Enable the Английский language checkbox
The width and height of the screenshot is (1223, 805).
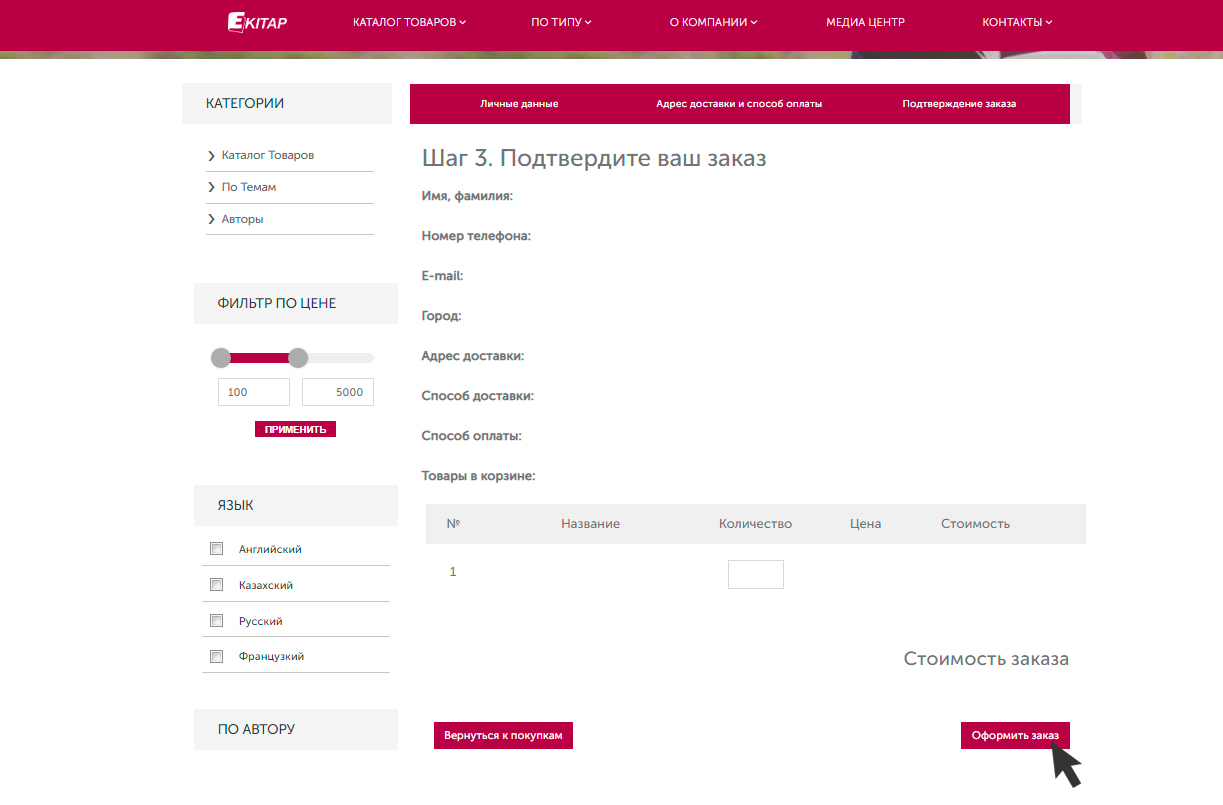coord(216,549)
